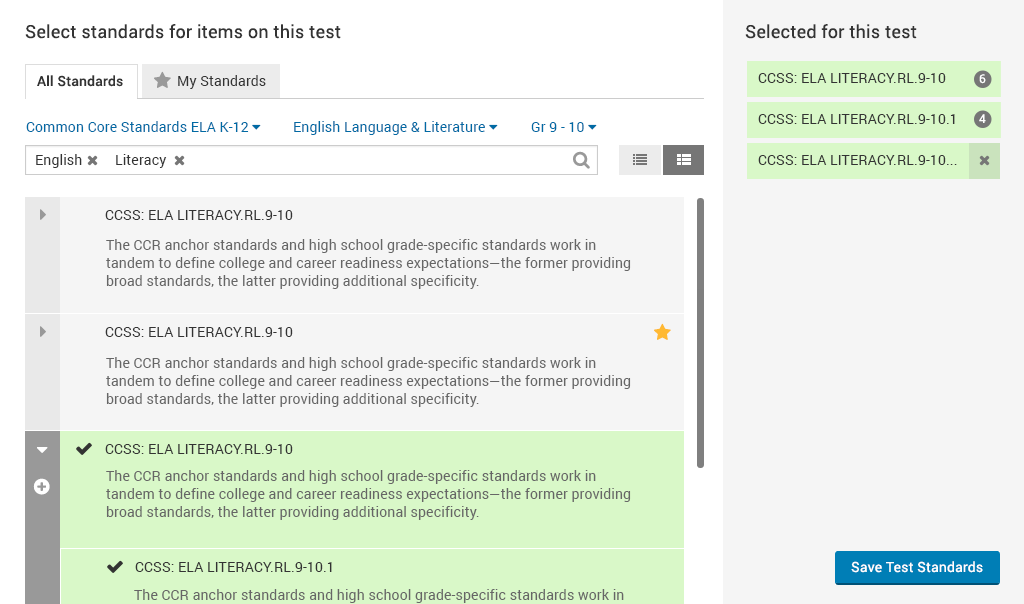
Task: Switch to compact list view
Action: tap(640, 160)
